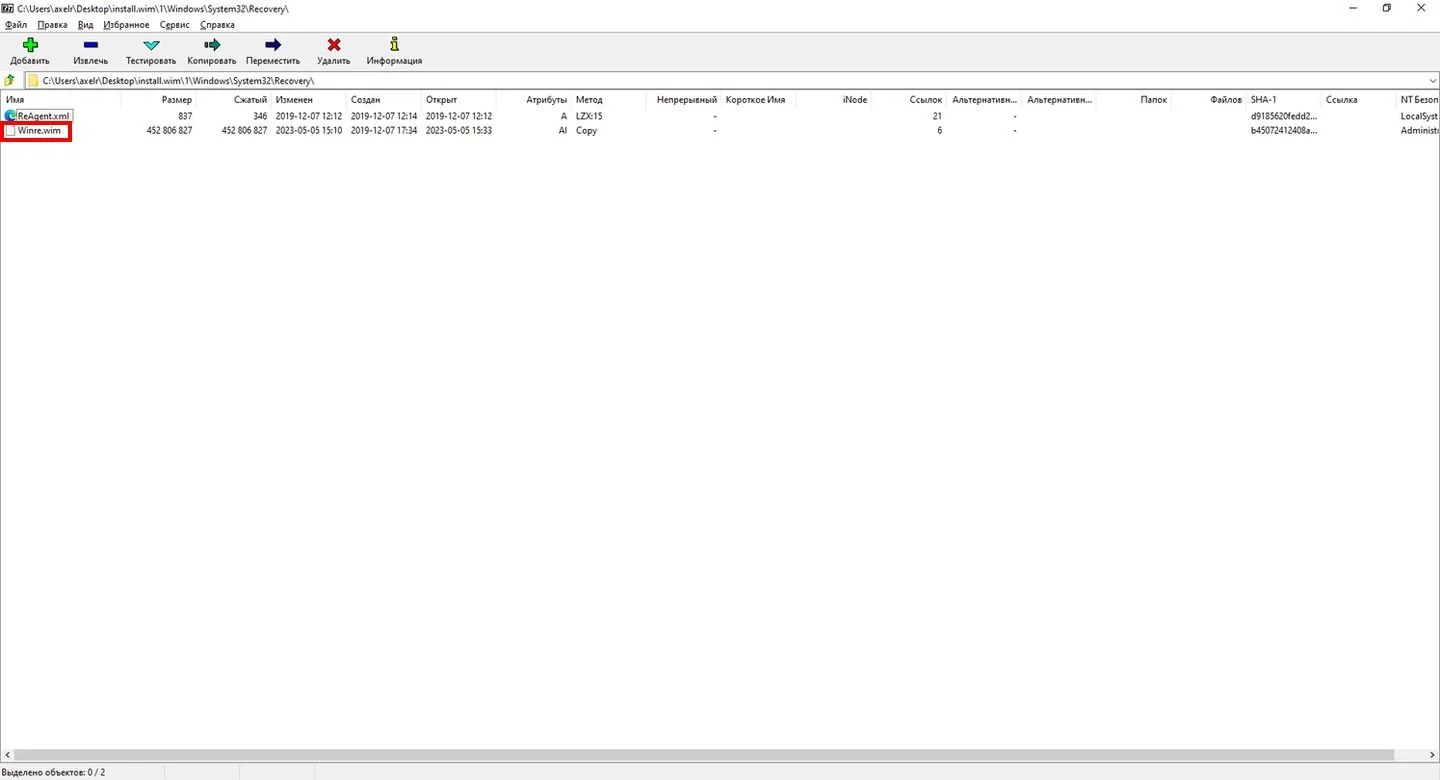
Task: Click the AI attribute cell for Winre.wim
Action: (x=563, y=131)
